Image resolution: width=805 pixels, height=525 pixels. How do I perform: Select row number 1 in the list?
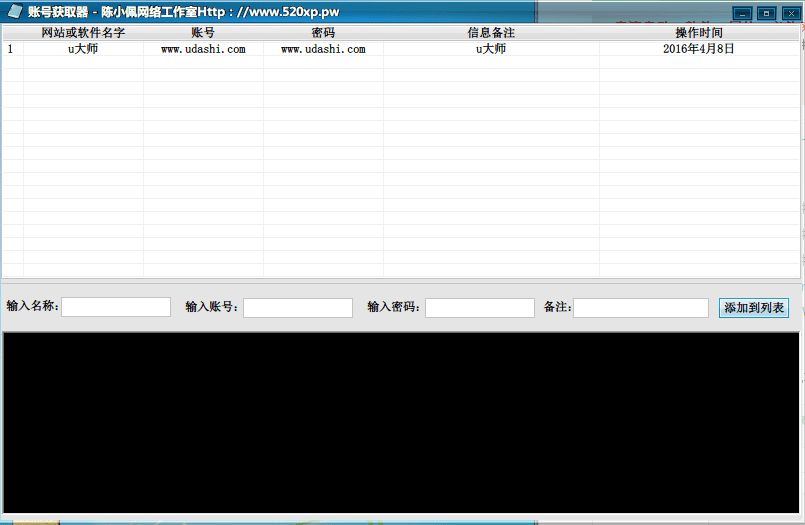(11, 49)
